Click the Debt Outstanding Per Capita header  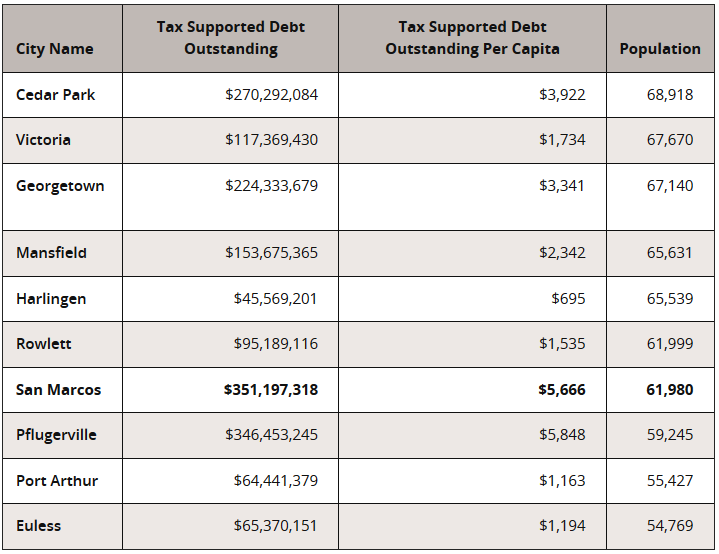coord(472,38)
